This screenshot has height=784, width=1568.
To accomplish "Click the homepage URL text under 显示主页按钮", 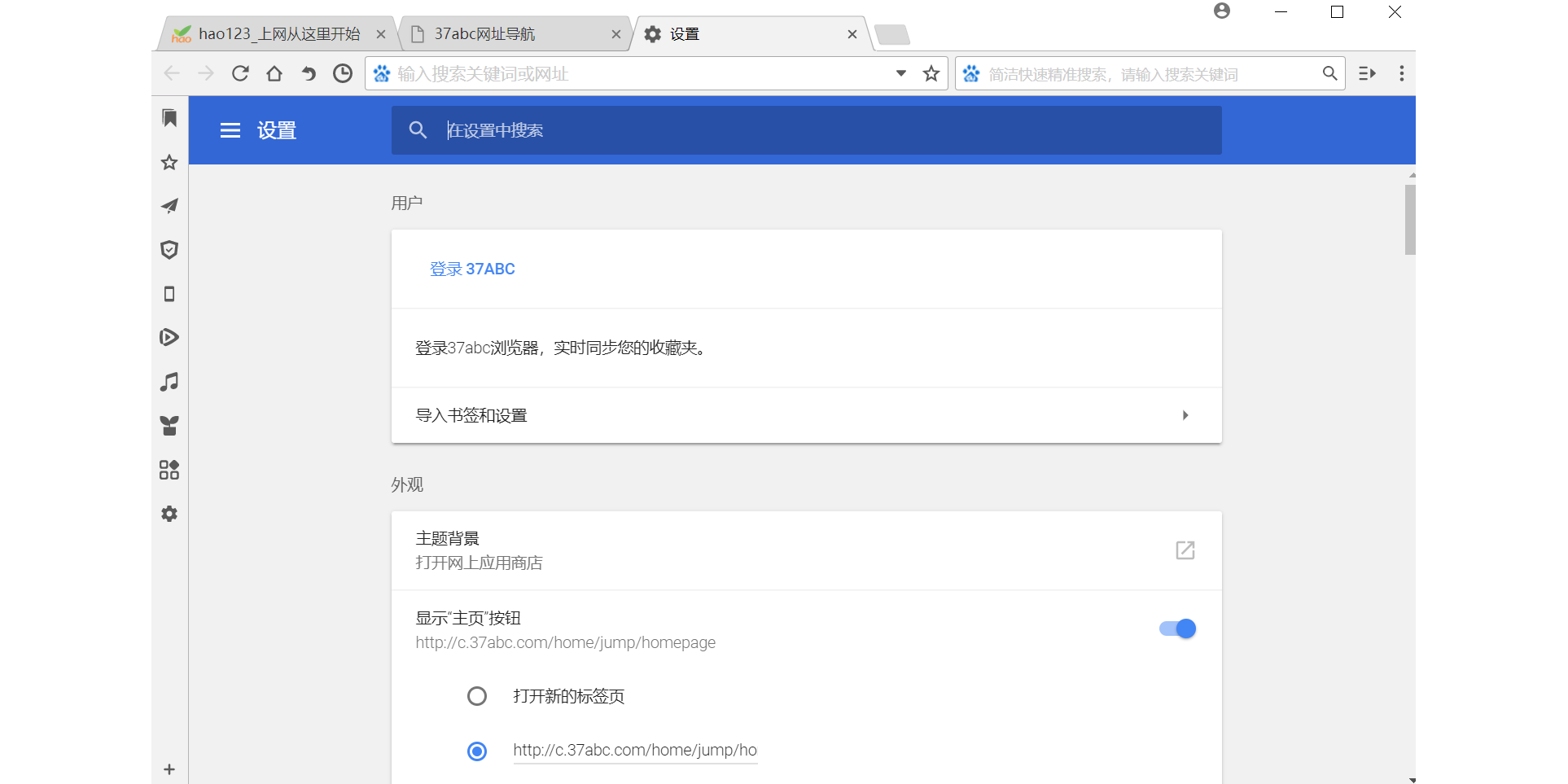I will click(x=566, y=642).
